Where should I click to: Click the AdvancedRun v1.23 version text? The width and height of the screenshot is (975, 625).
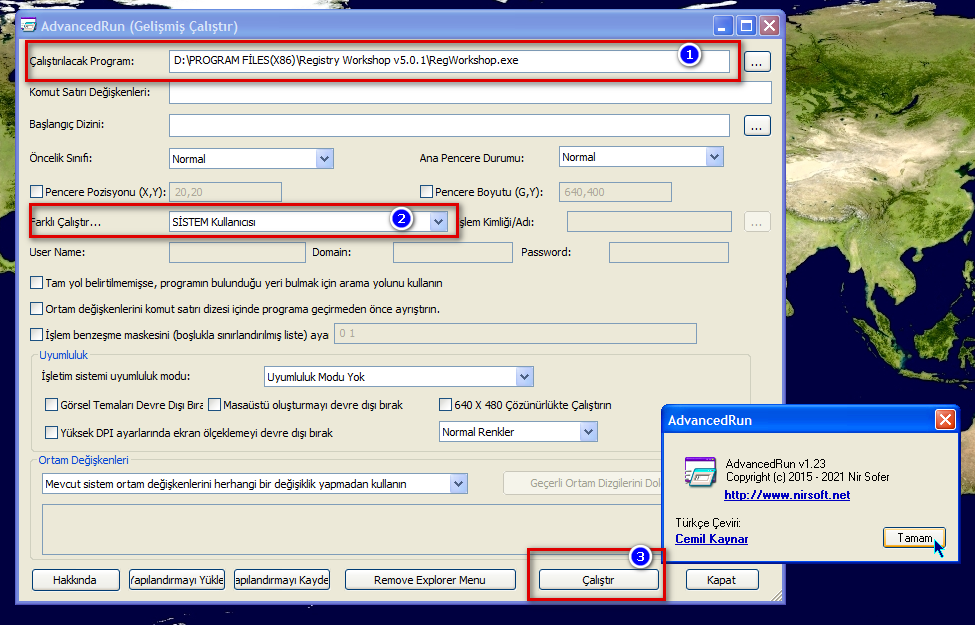tap(775, 463)
